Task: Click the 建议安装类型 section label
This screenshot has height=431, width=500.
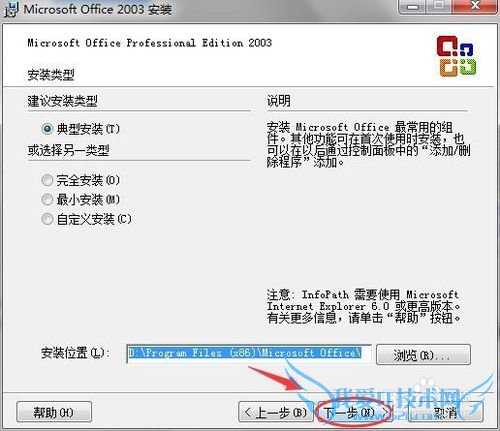Action: (x=62, y=101)
